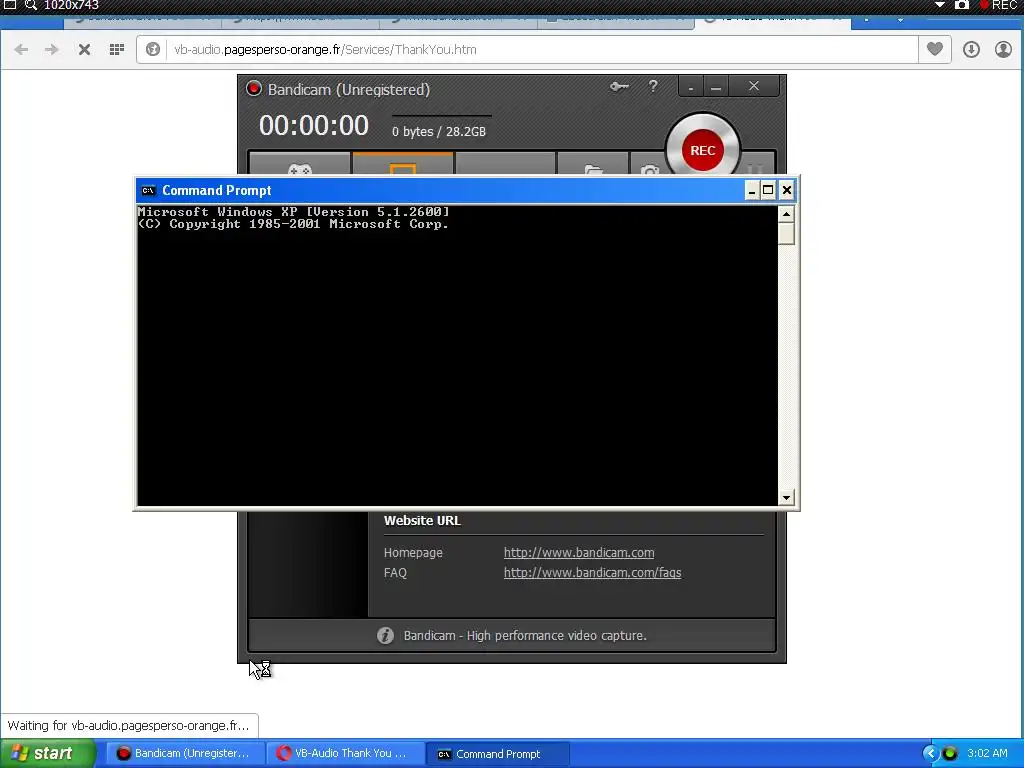The image size is (1024, 768).
Task: Click the 'Website URL' heading
Action: tap(422, 520)
